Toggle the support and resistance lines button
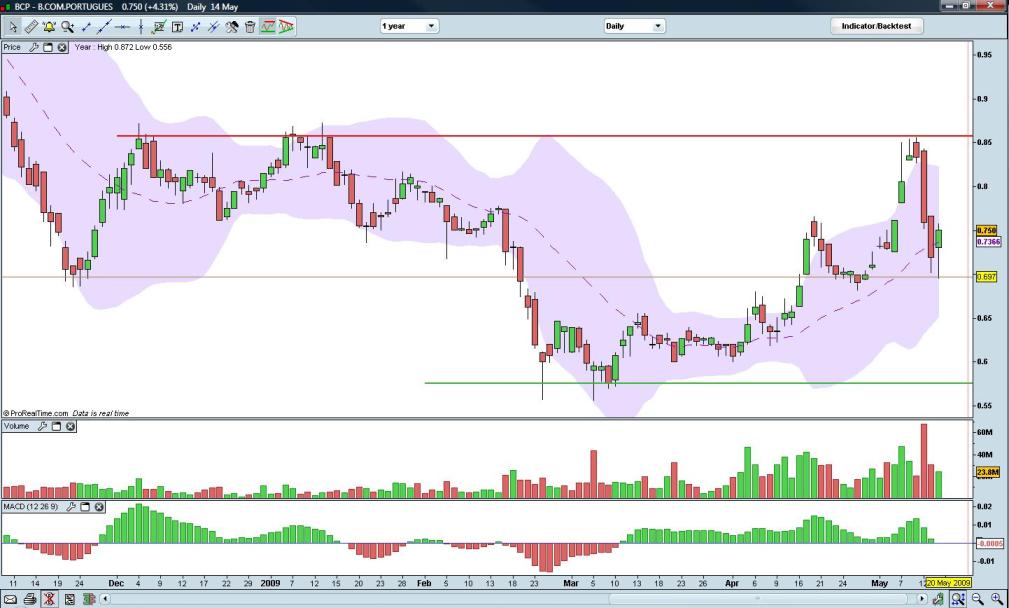The image size is (1009, 608). pyautogui.click(x=268, y=26)
